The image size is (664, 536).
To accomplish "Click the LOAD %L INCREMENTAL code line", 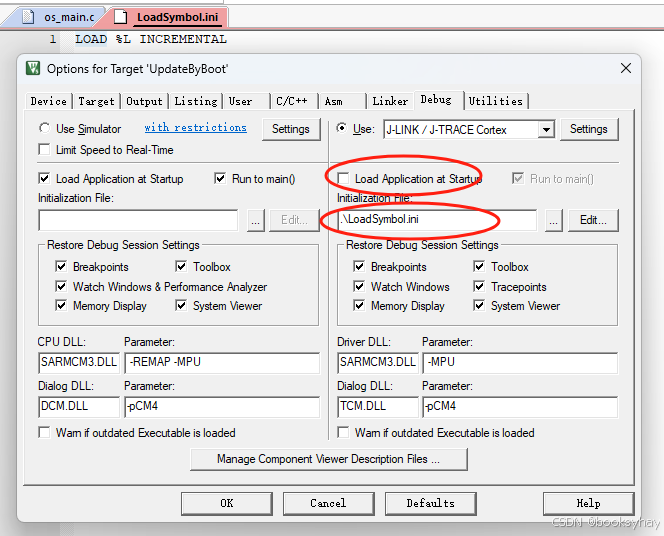I will pos(151,39).
